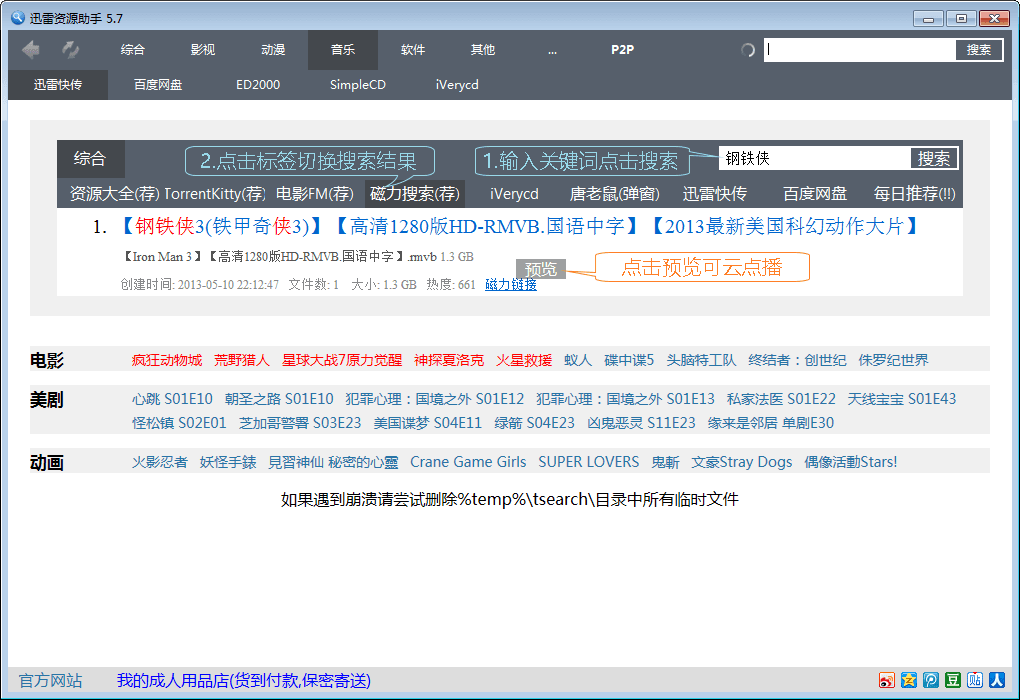Open anime link 火影忍者
The height and width of the screenshot is (700, 1020).
(159, 462)
